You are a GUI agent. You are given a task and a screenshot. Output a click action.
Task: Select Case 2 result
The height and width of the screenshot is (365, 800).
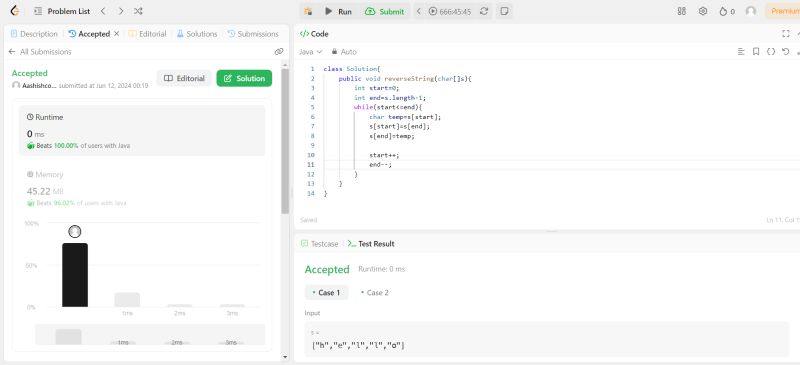tap(375, 293)
